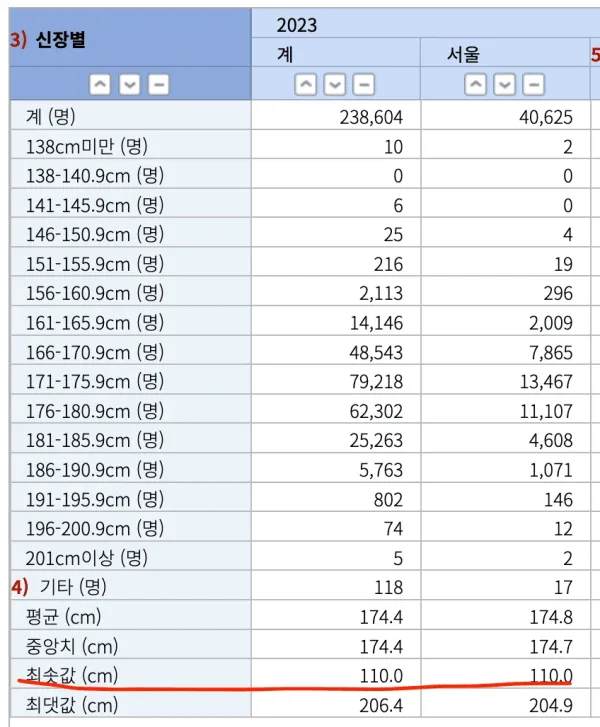
Task: Click the value 216 in 151-155.9cm row
Action: pyautogui.click(x=388, y=264)
